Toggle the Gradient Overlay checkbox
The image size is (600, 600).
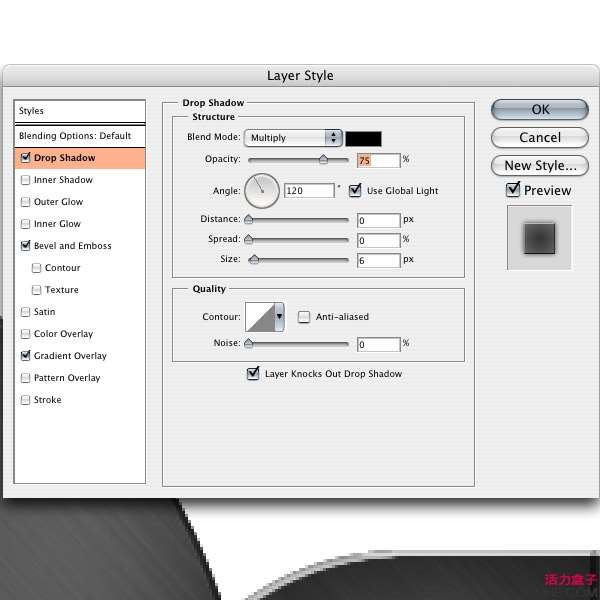pyautogui.click(x=26, y=356)
